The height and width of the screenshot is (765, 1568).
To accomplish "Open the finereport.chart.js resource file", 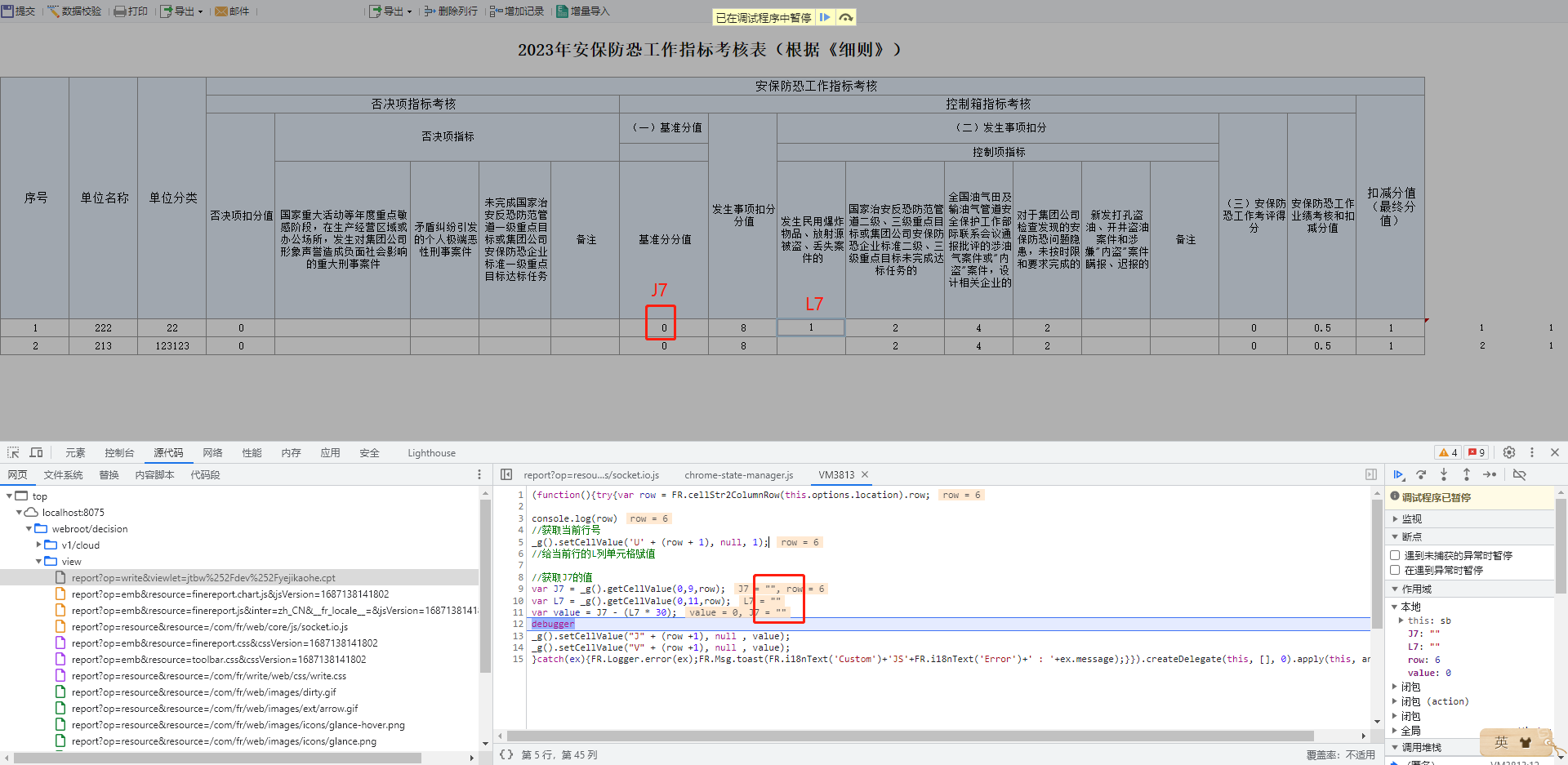I will pos(230,594).
